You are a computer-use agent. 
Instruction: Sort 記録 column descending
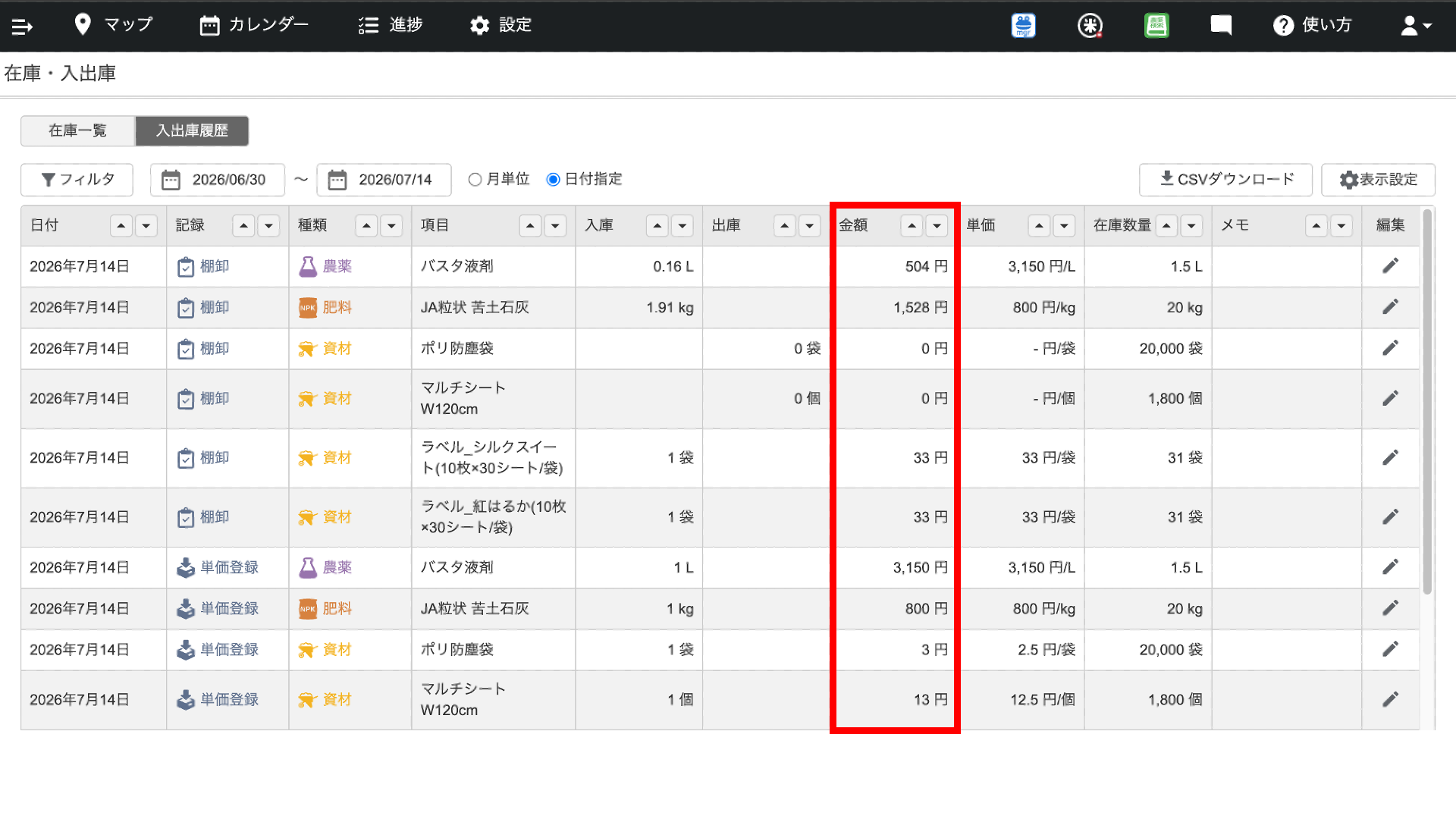pyautogui.click(x=268, y=225)
